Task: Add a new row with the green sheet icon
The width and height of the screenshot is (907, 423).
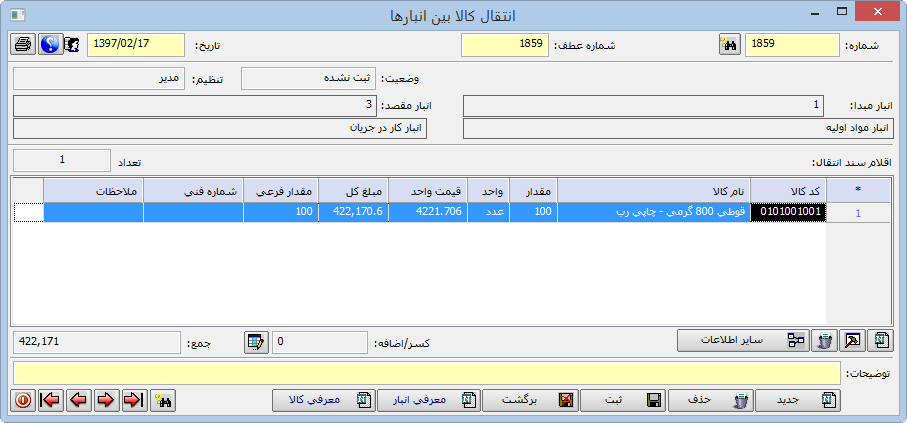Action: click(x=880, y=342)
